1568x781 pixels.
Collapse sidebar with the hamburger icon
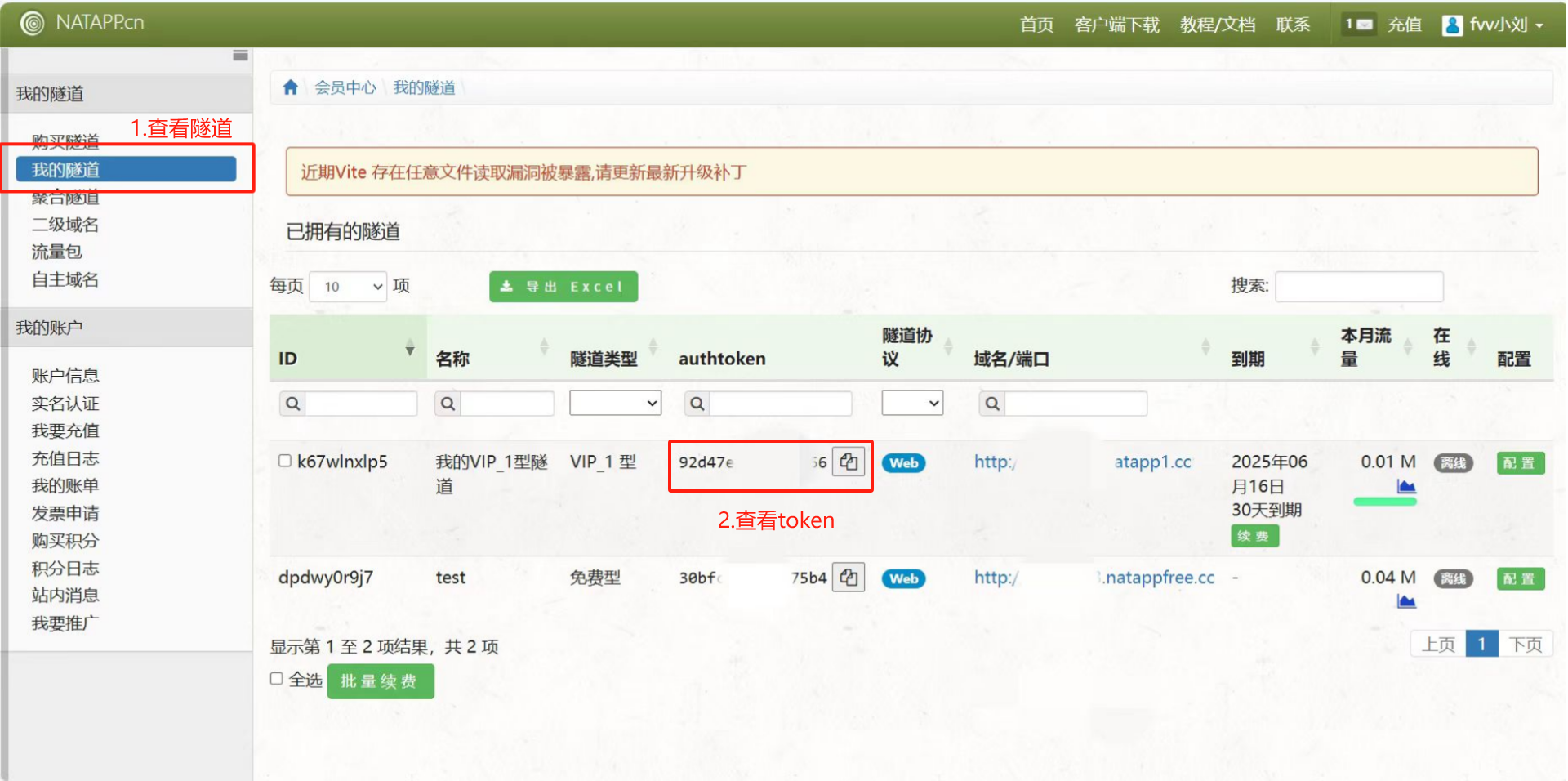[x=240, y=56]
